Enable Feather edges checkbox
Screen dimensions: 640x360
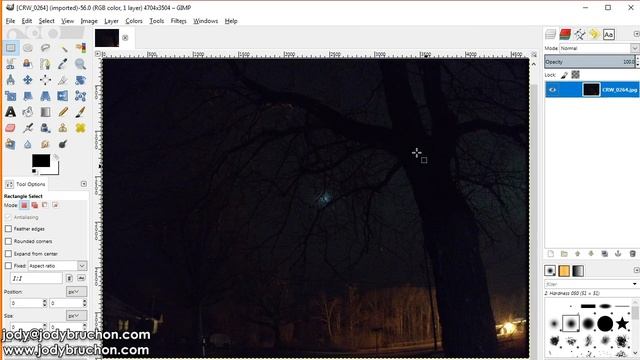[x=8, y=229]
